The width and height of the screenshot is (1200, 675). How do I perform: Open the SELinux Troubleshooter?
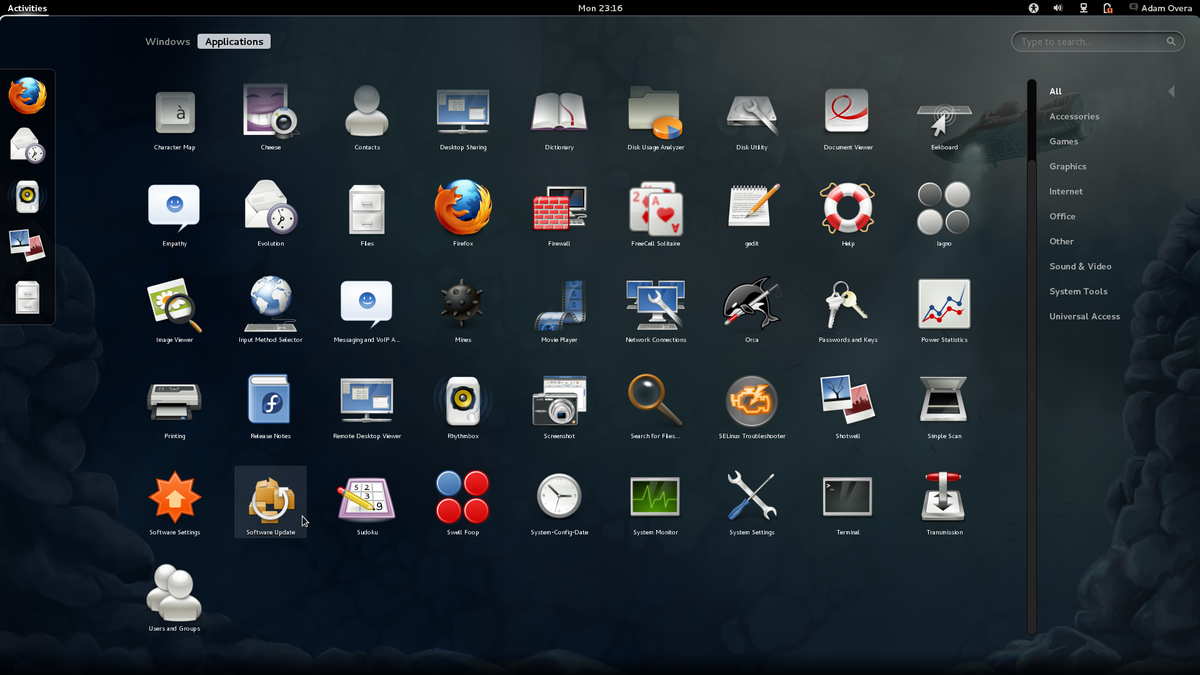(x=751, y=402)
